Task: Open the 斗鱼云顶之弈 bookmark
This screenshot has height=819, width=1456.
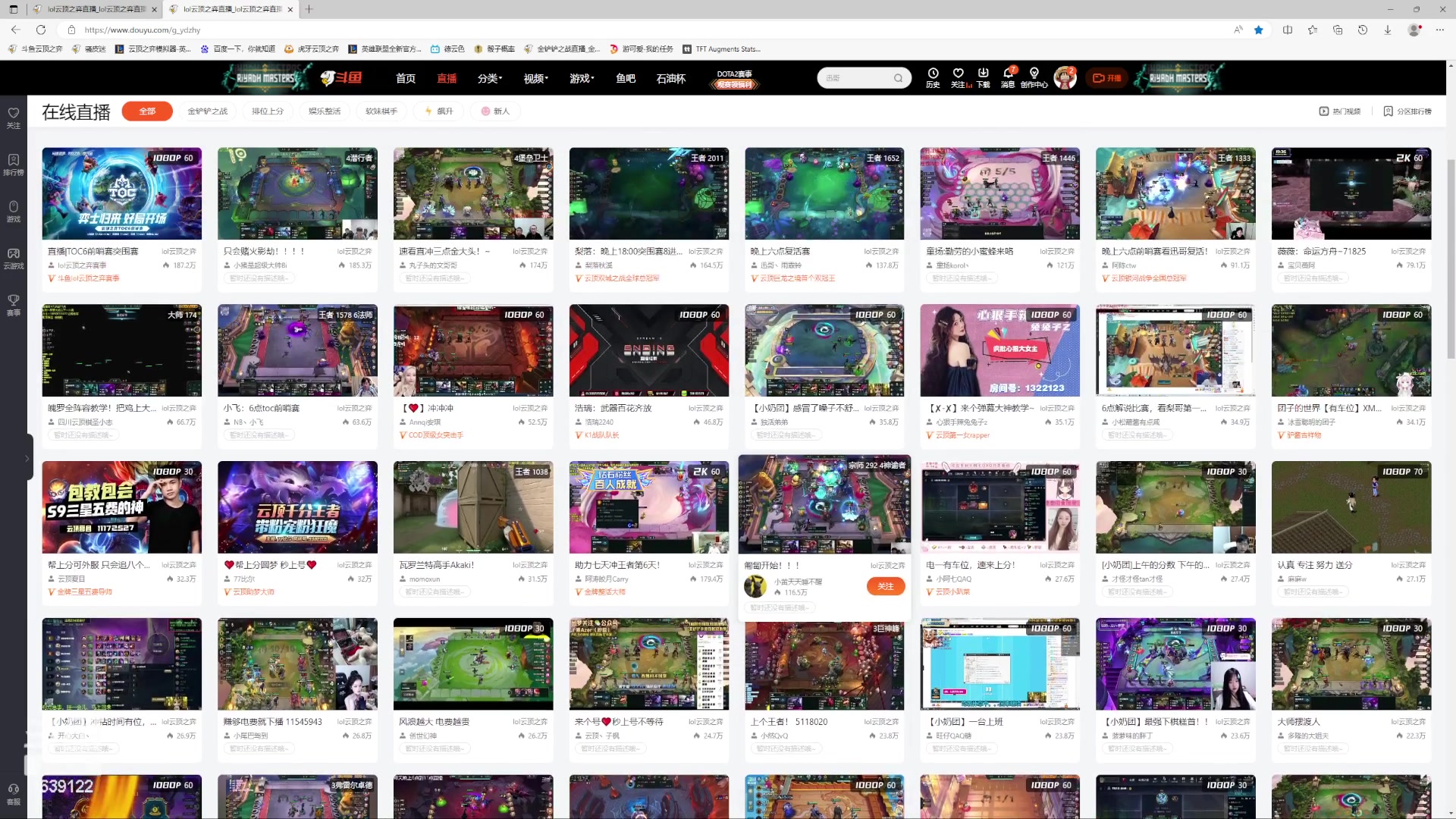Action: pyautogui.click(x=36, y=49)
